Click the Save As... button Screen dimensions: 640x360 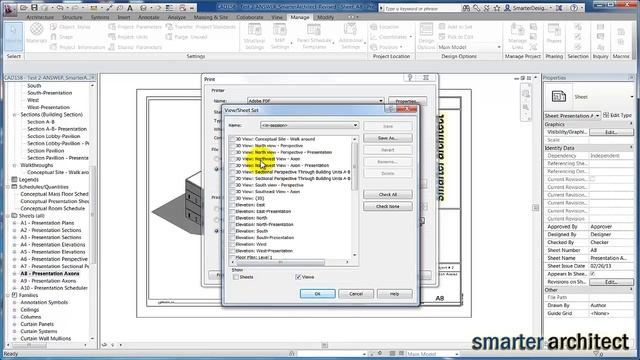(x=388, y=138)
